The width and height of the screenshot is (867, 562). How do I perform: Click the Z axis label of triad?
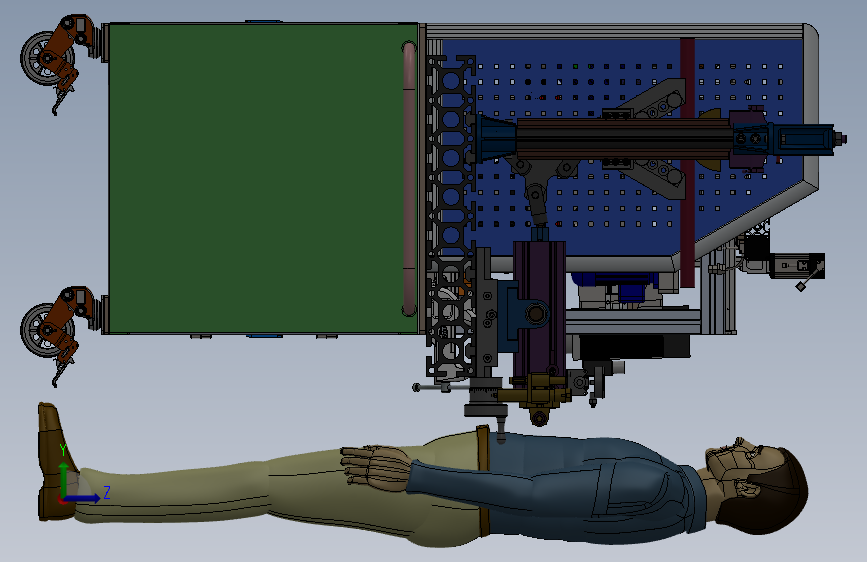107,492
